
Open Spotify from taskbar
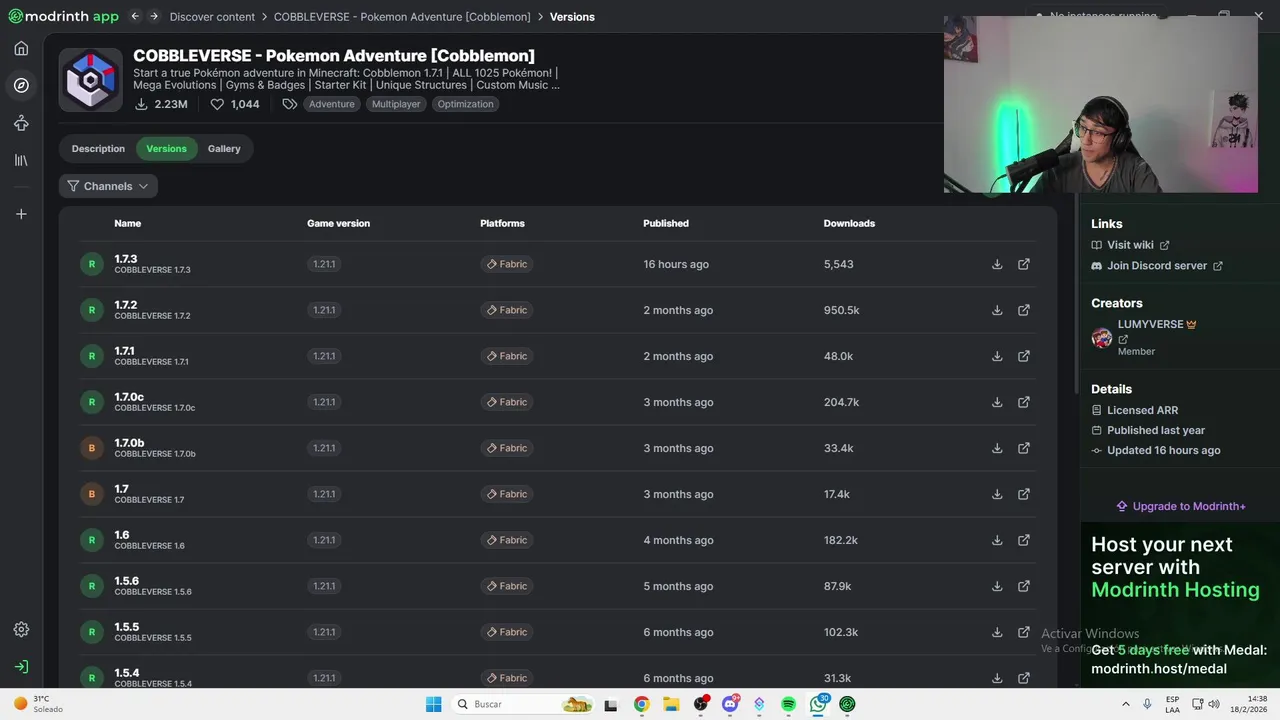(788, 704)
